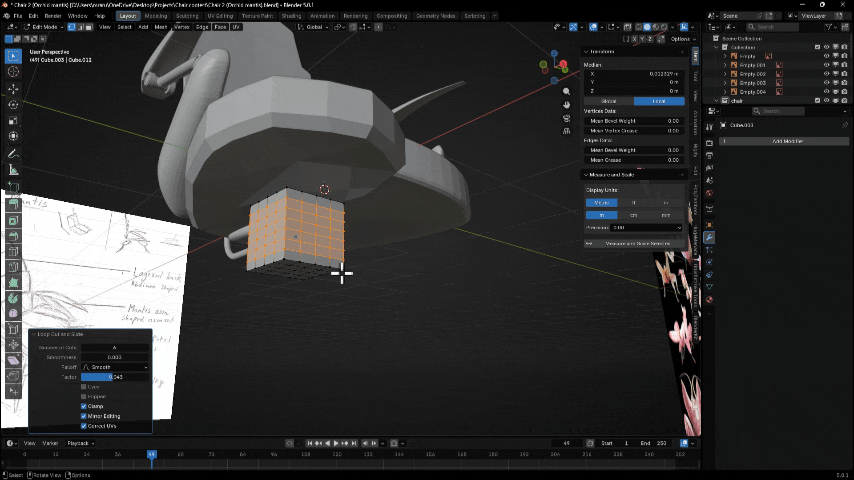Hide Empty.001 in viewport via eye icon
This screenshot has width=854, height=480.
point(826,65)
